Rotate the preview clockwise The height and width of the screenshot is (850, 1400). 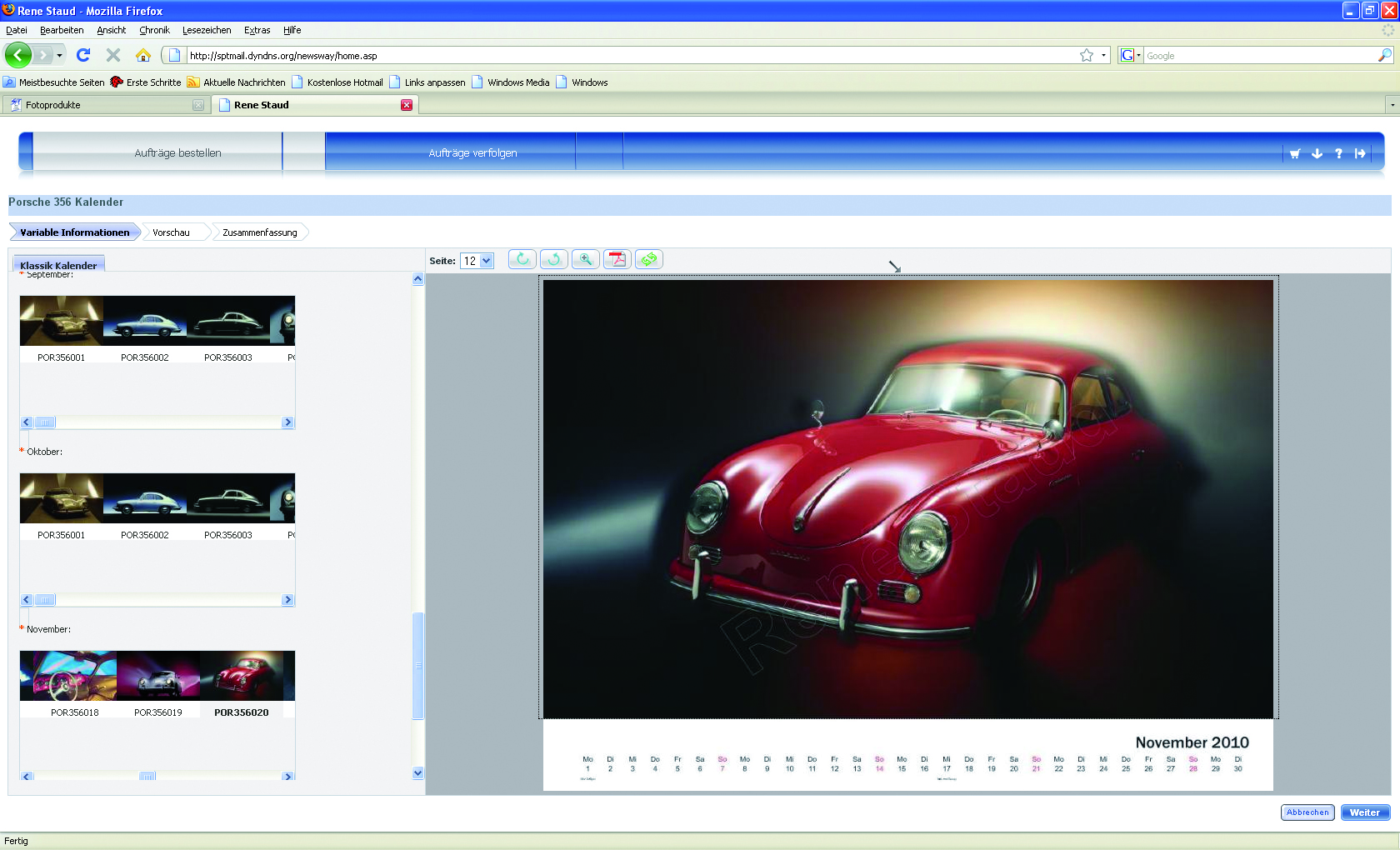pos(522,259)
